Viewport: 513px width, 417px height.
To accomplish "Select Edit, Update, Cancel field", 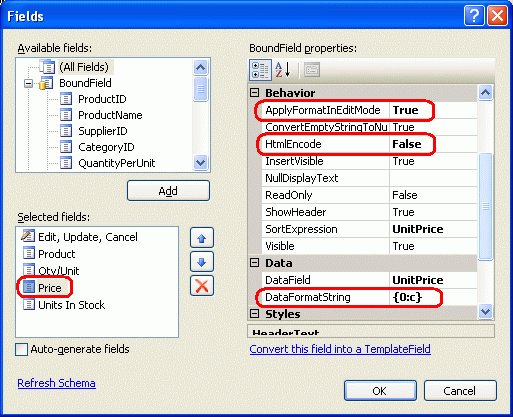I will [88, 237].
